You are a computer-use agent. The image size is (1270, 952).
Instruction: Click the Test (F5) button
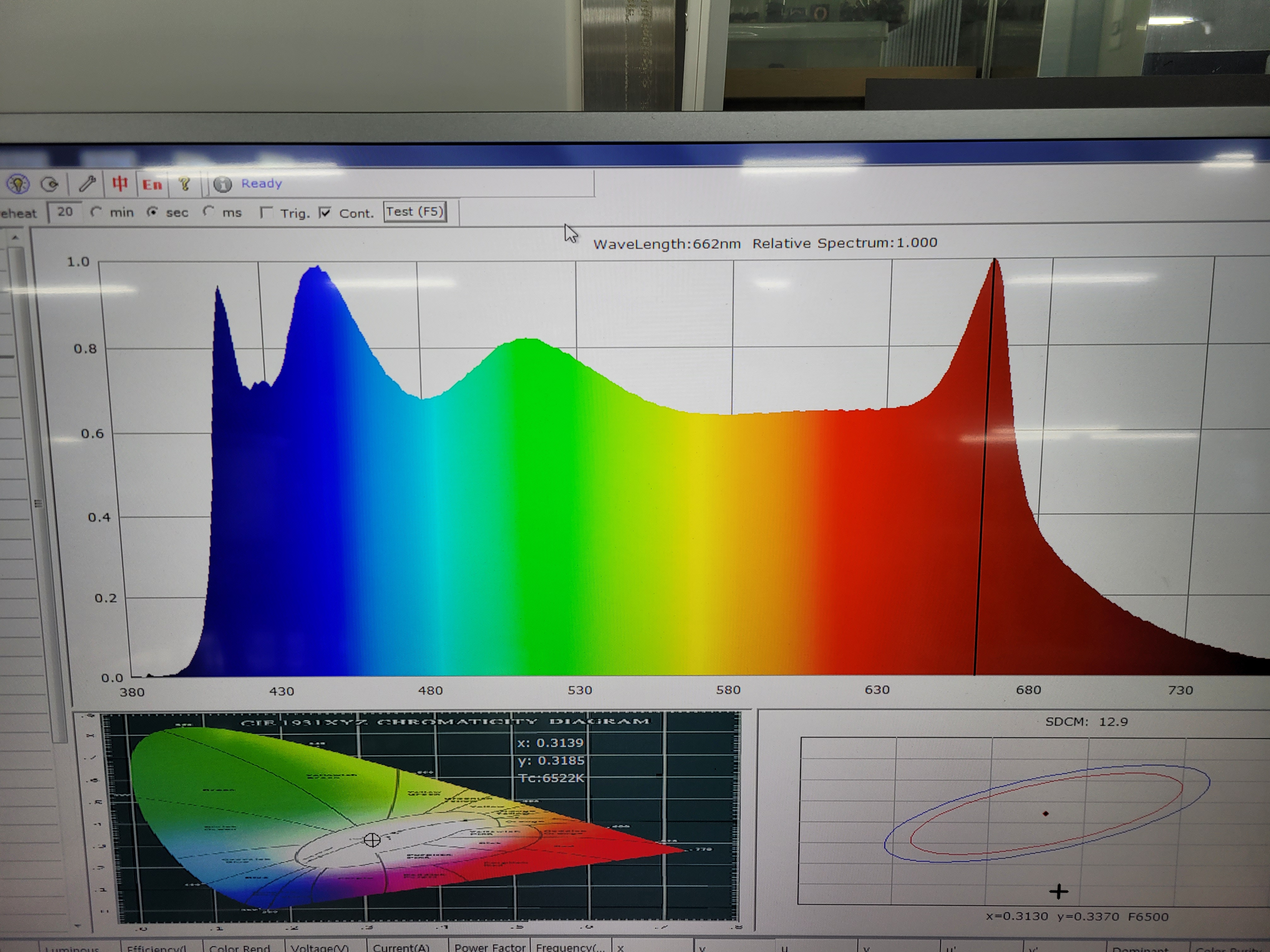[x=415, y=212]
